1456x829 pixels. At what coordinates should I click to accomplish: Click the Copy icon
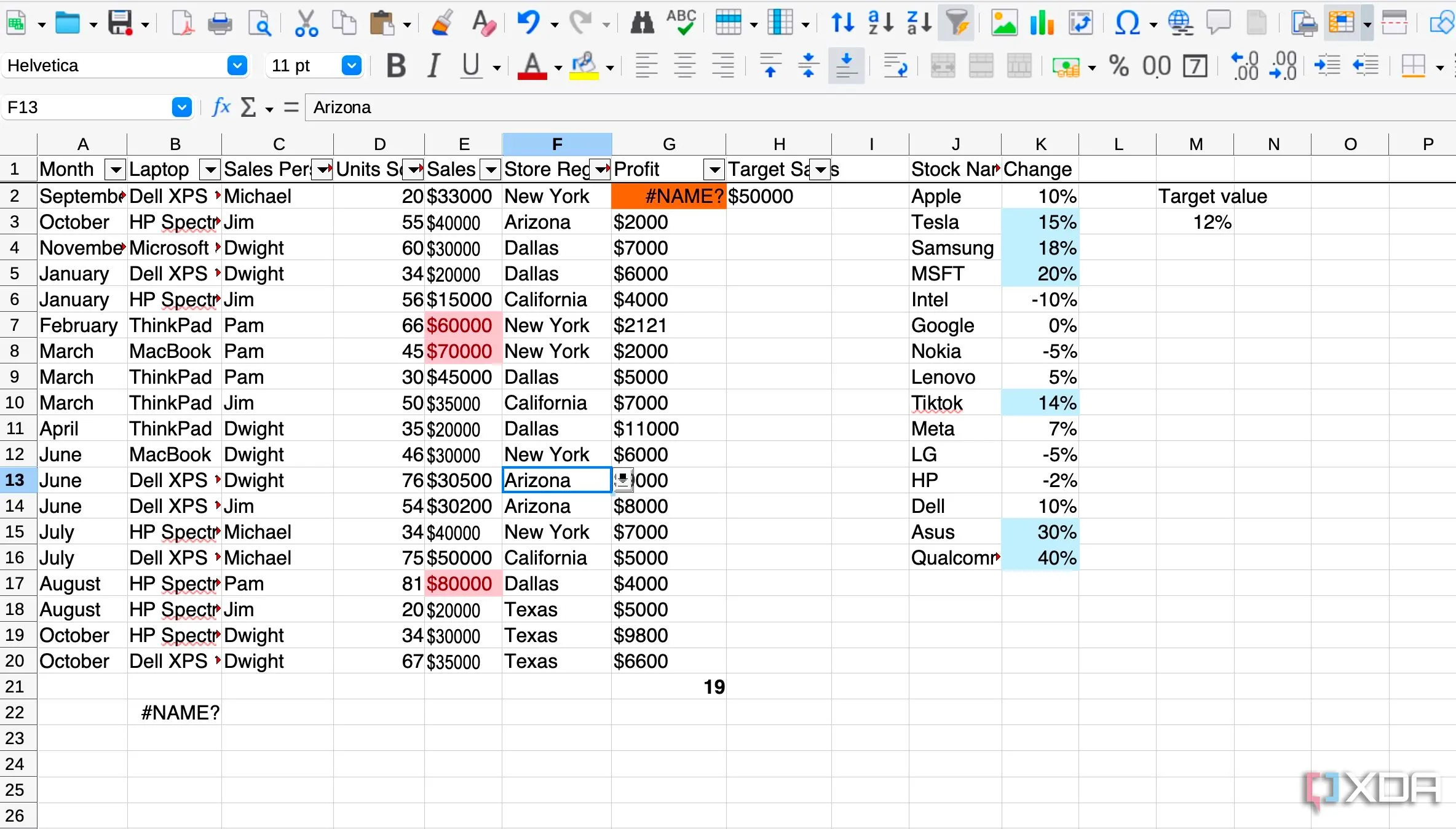[344, 23]
